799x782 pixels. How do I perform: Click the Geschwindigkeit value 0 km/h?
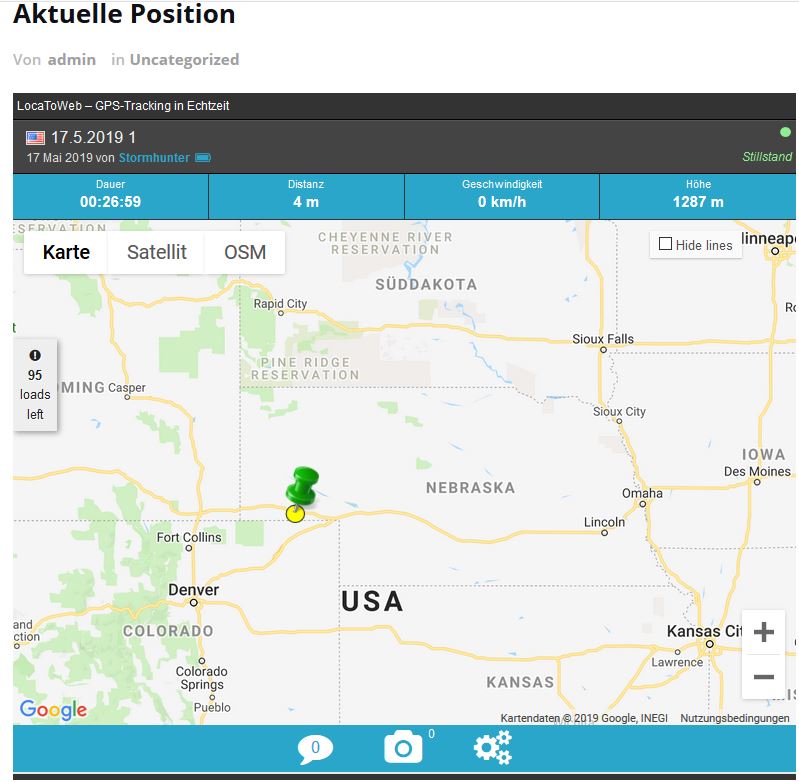point(501,202)
